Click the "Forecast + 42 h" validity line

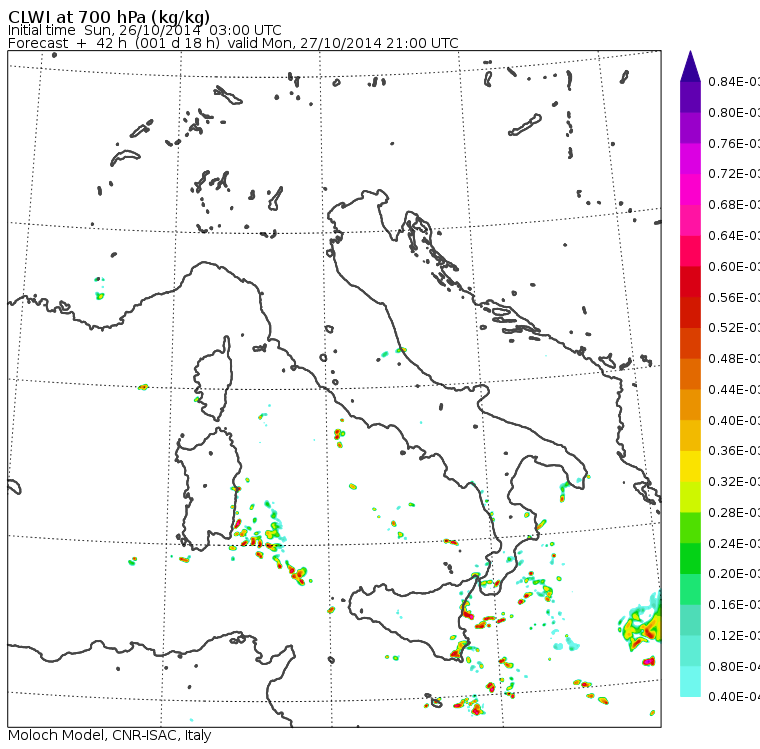tap(233, 43)
